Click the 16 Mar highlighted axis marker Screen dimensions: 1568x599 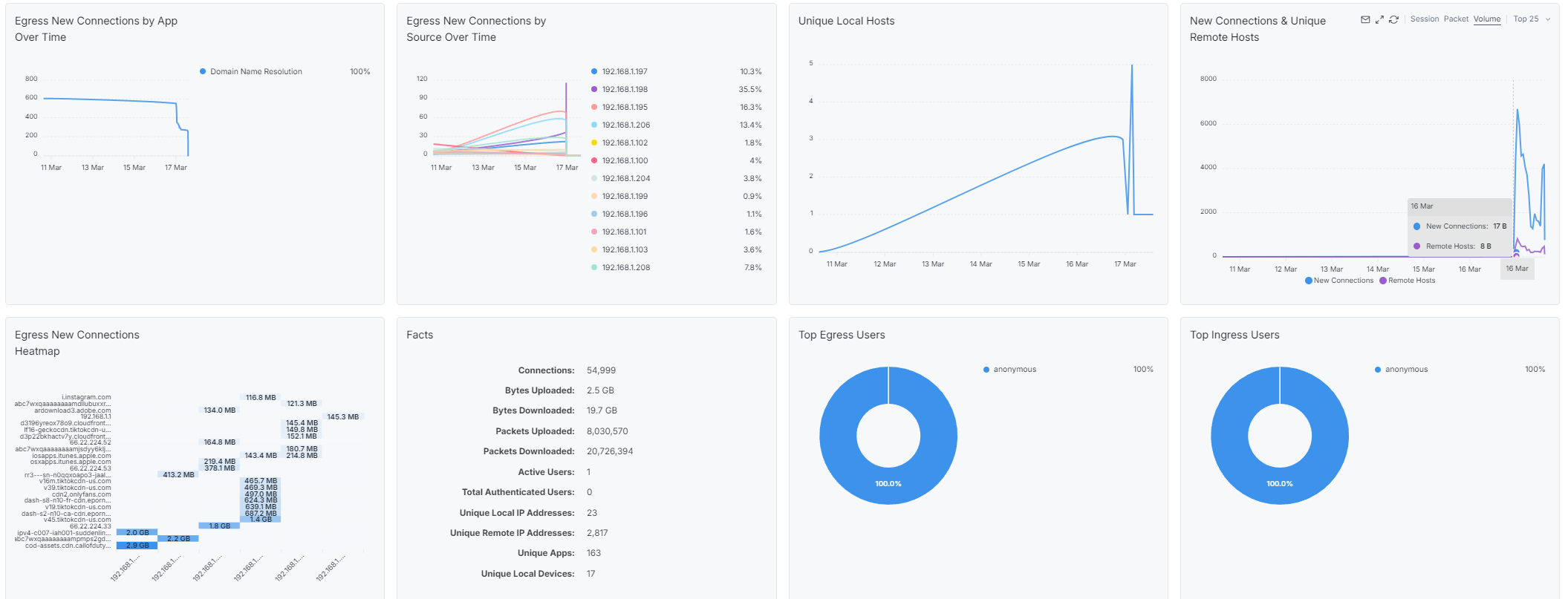1517,269
